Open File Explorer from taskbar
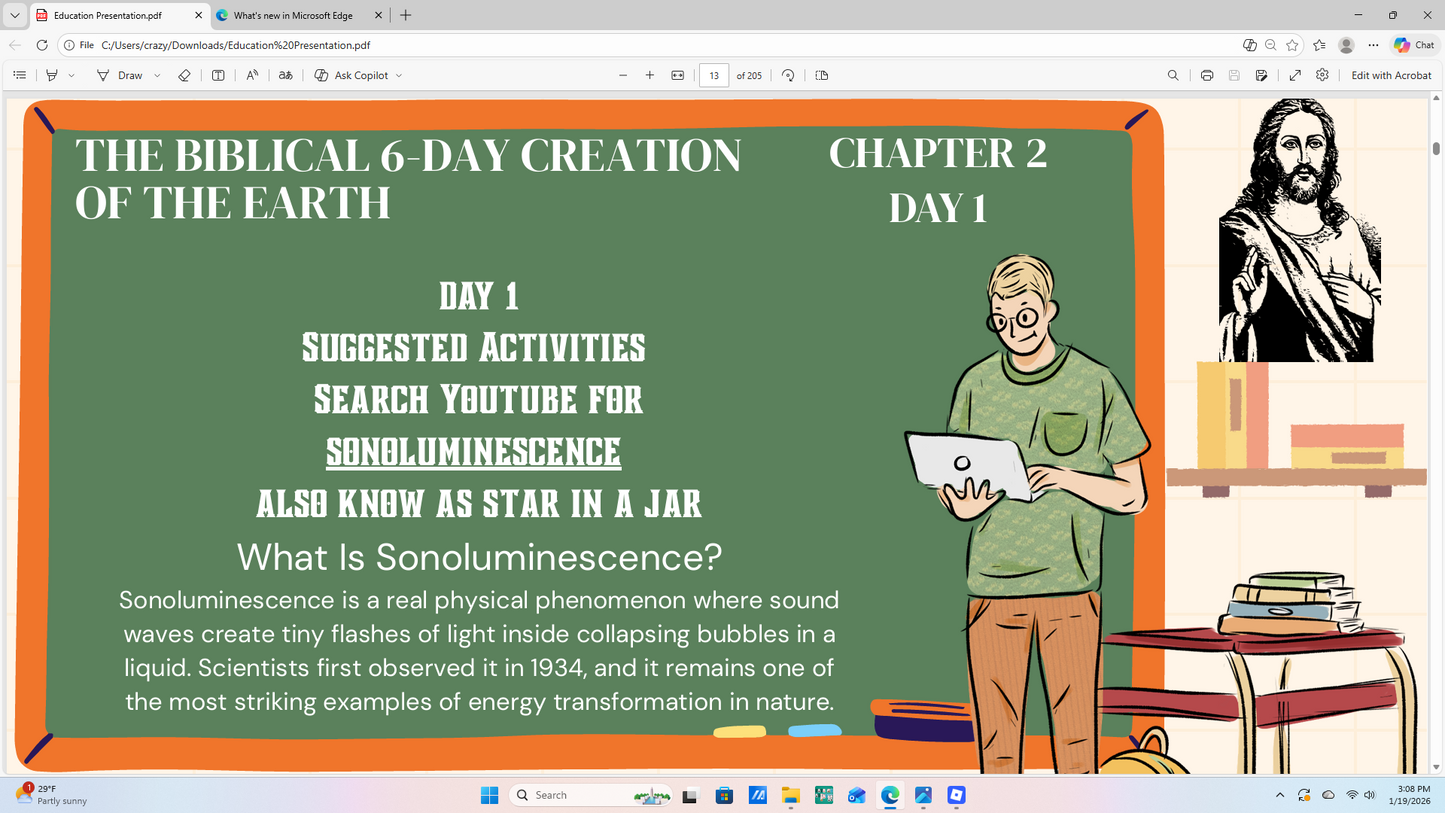Screen dimensions: 1445x813 (x=791, y=795)
